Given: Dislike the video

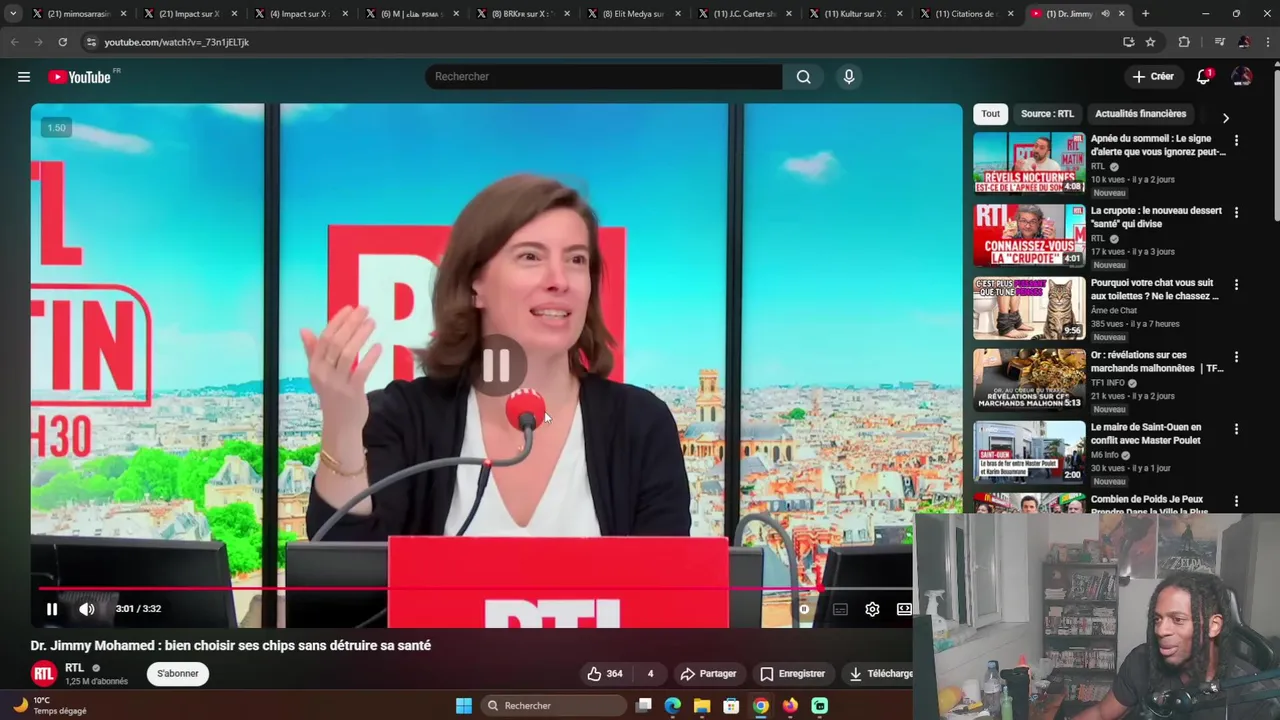Looking at the screenshot, I should coord(650,674).
